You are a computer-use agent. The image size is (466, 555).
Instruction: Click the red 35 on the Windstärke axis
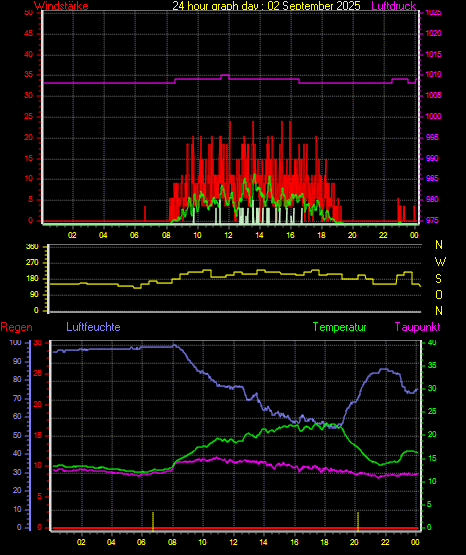click(x=29, y=75)
